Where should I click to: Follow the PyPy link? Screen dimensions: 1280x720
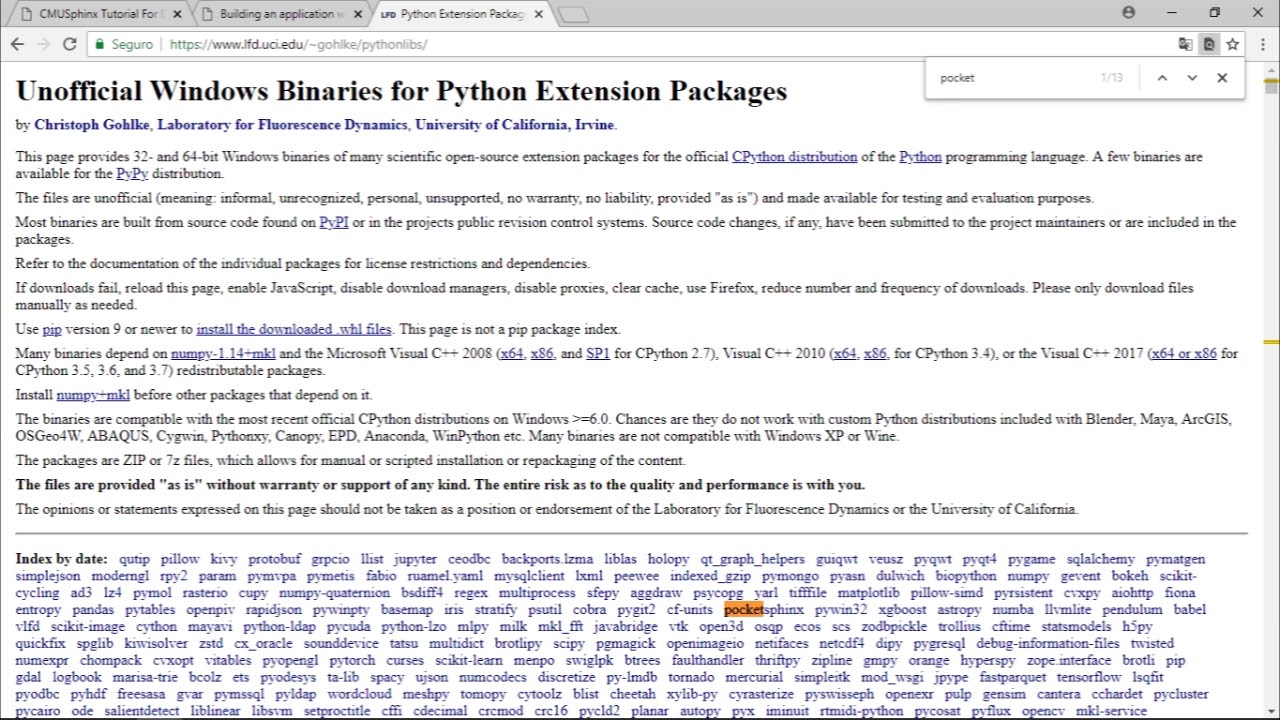(x=132, y=174)
